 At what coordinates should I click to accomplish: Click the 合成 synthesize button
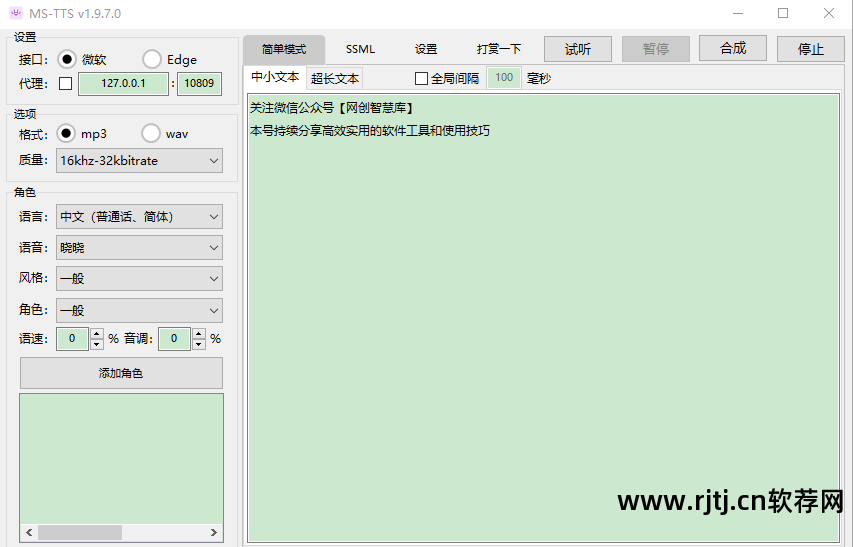[733, 48]
